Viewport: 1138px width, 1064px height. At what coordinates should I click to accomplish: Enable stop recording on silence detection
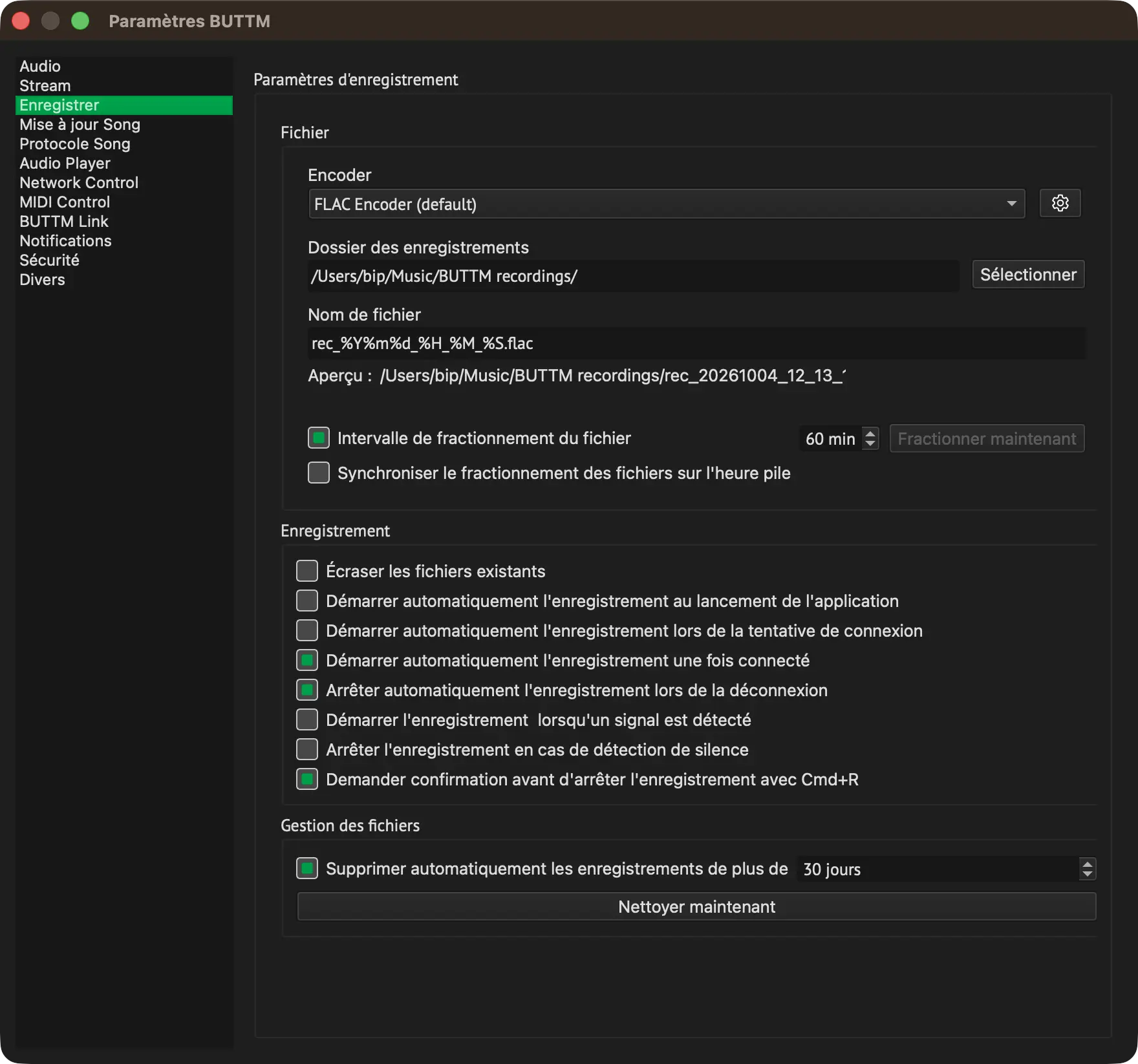(x=307, y=750)
